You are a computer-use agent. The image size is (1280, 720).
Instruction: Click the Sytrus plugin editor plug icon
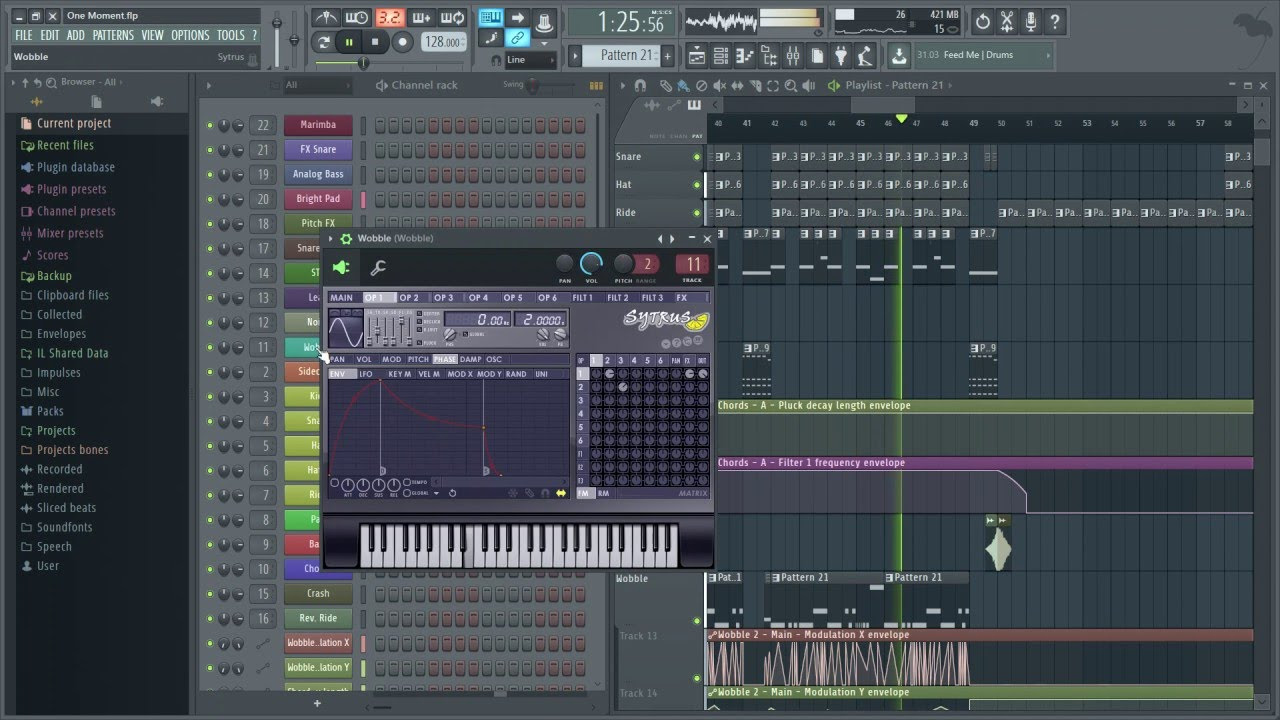tap(341, 268)
